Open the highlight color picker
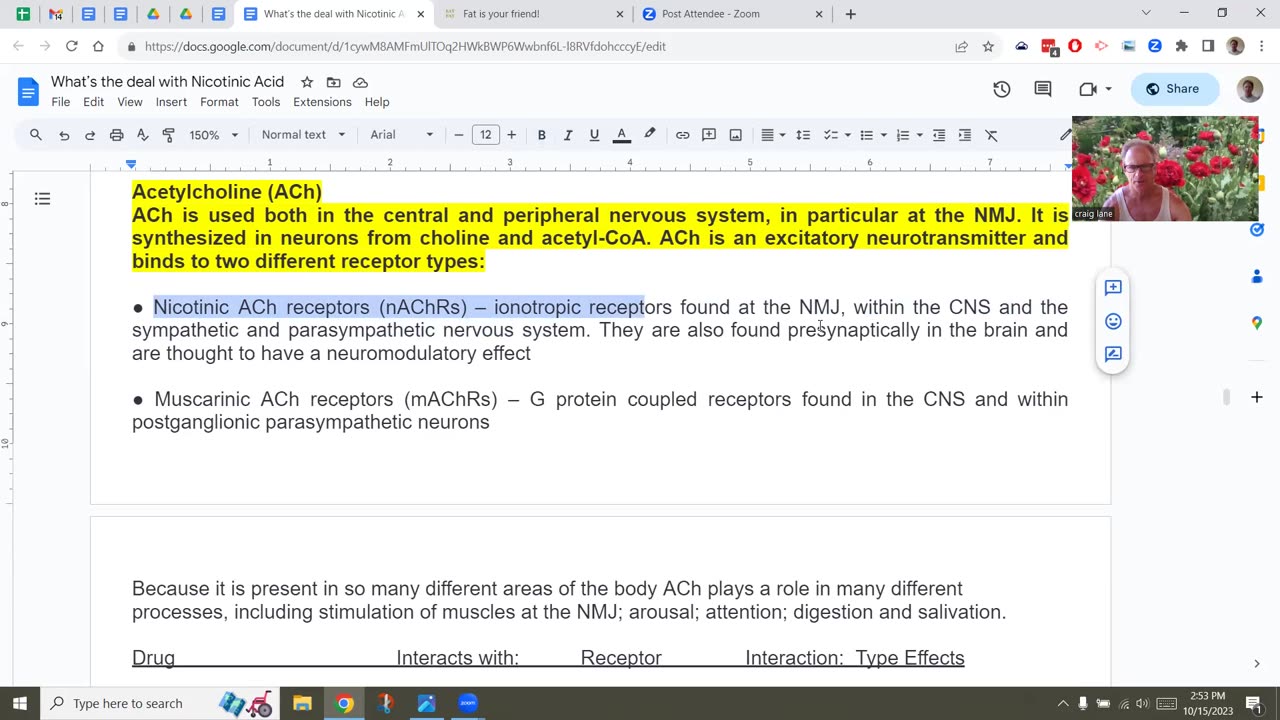 [649, 135]
